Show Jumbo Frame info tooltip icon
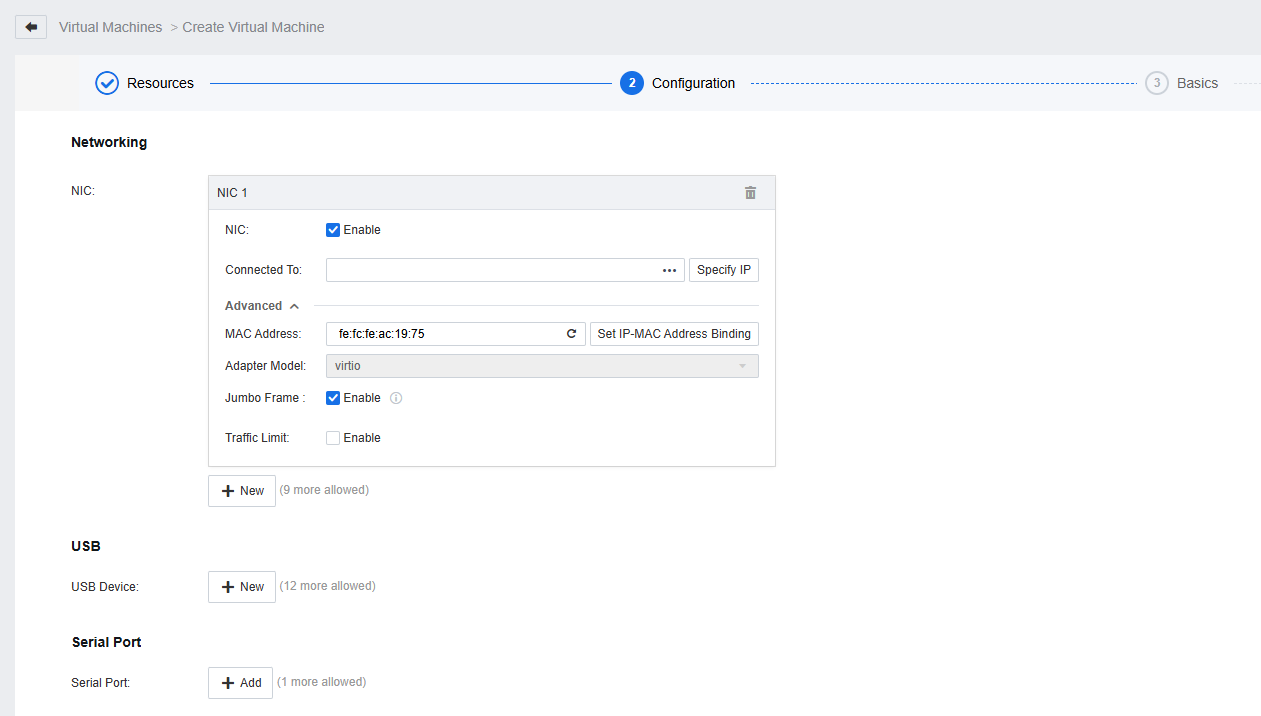 tap(396, 398)
